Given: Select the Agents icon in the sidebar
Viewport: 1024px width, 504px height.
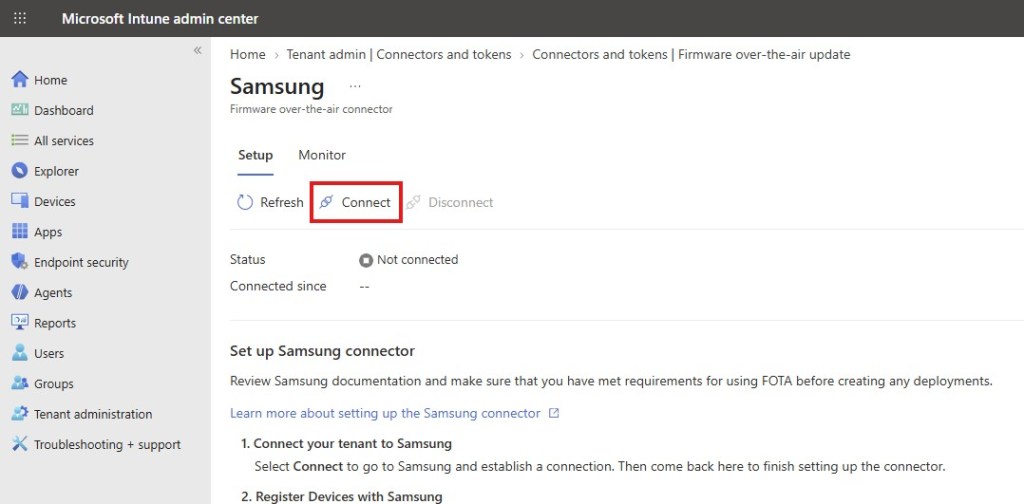Looking at the screenshot, I should click(x=20, y=292).
